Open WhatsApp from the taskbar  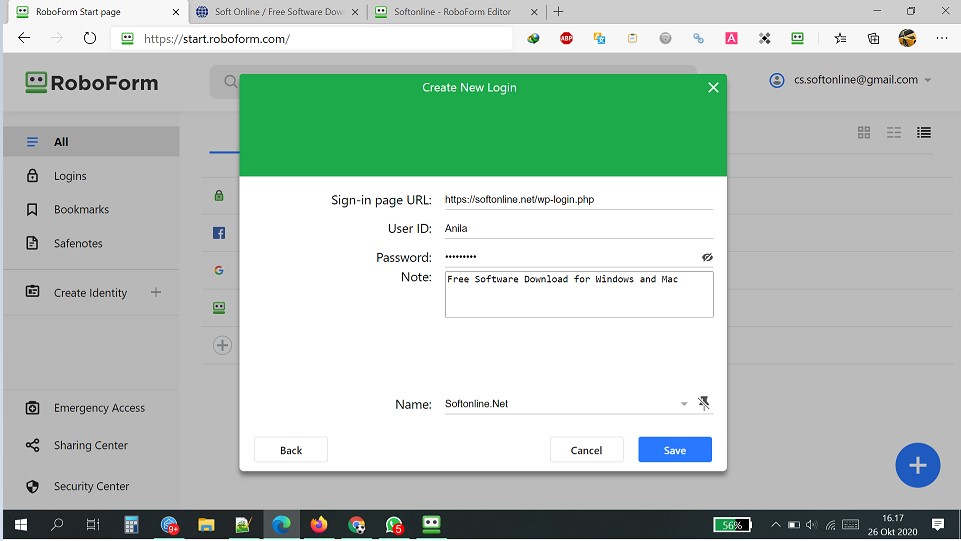[394, 525]
